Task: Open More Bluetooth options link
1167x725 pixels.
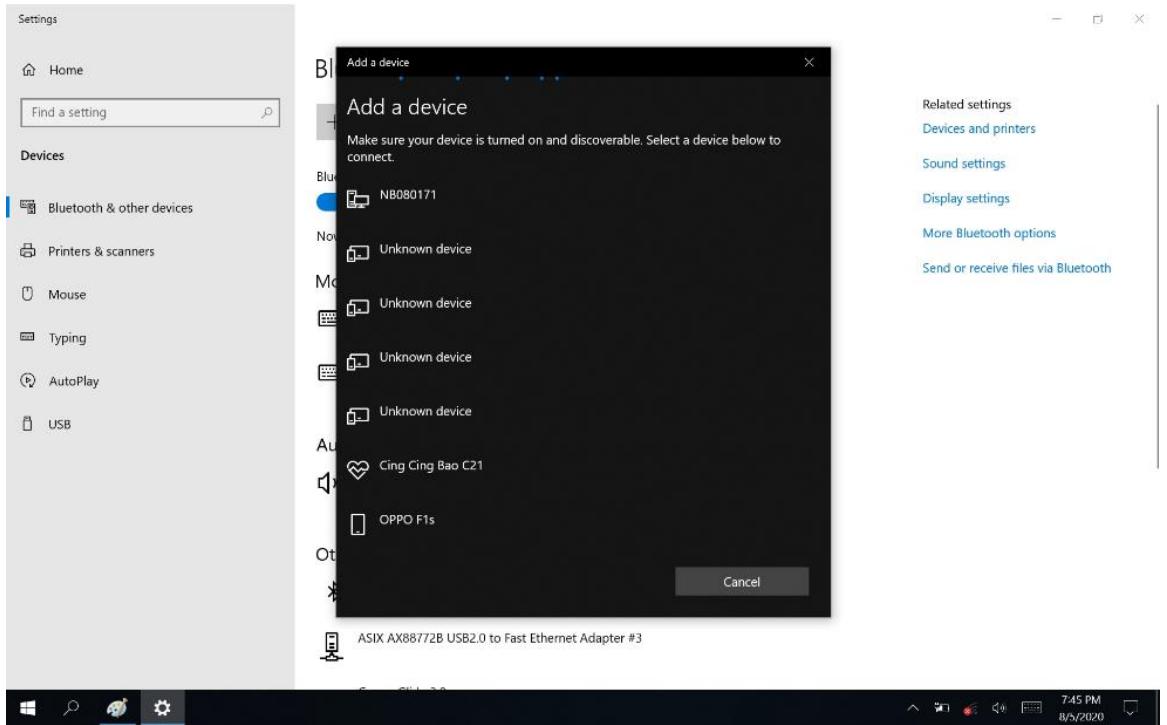Action: [x=988, y=233]
